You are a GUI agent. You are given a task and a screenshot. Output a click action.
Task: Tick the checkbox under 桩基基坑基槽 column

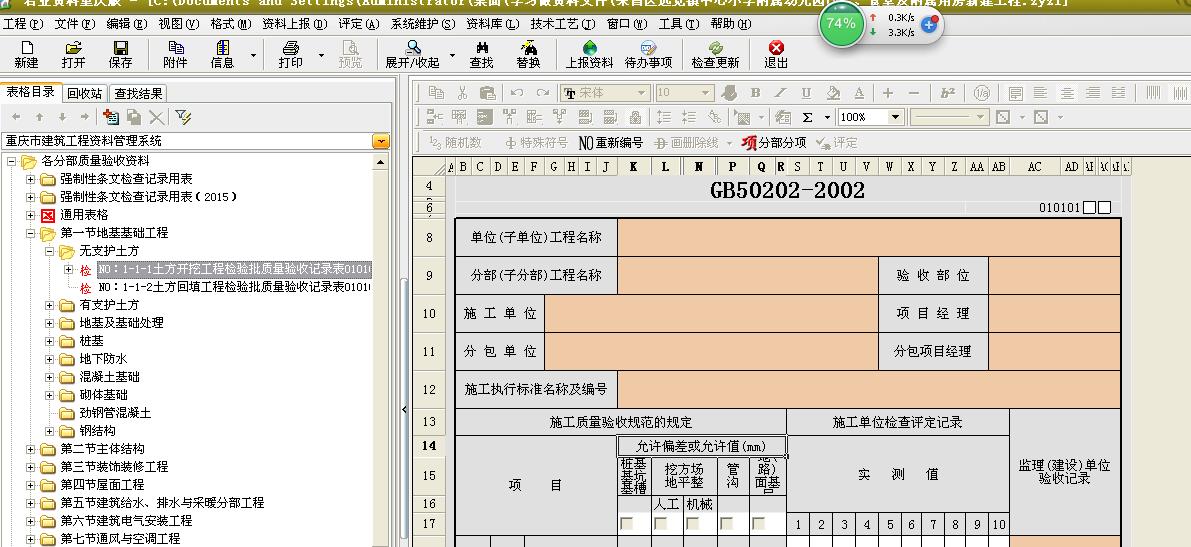(x=626, y=523)
